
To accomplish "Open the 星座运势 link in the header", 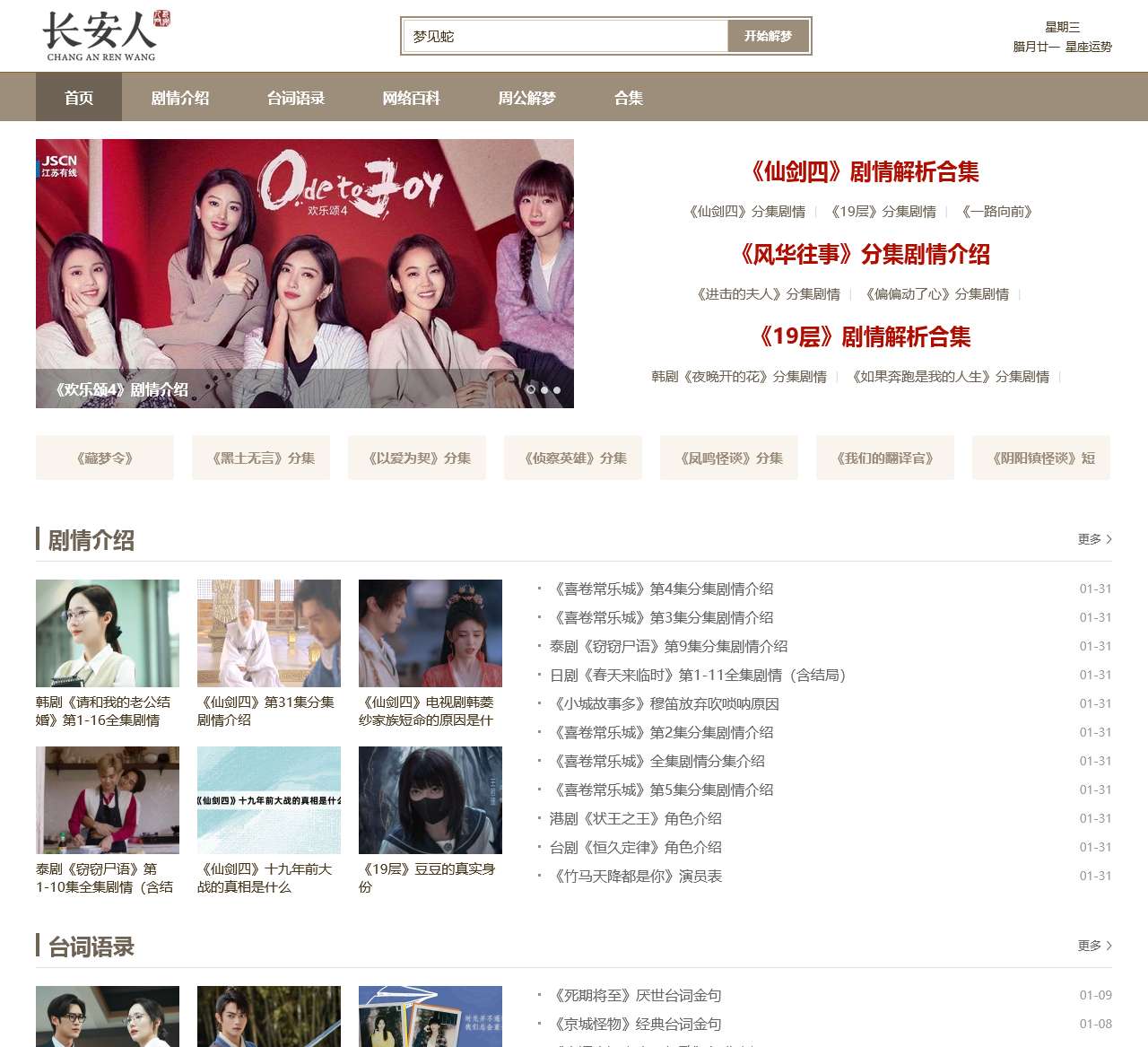I will pyautogui.click(x=1089, y=47).
